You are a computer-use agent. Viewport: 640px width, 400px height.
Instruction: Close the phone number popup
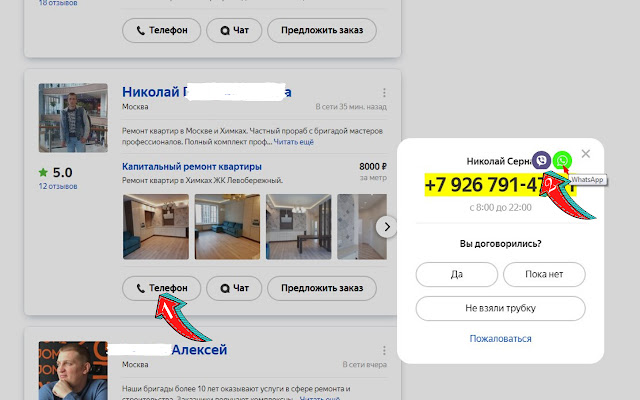click(586, 154)
